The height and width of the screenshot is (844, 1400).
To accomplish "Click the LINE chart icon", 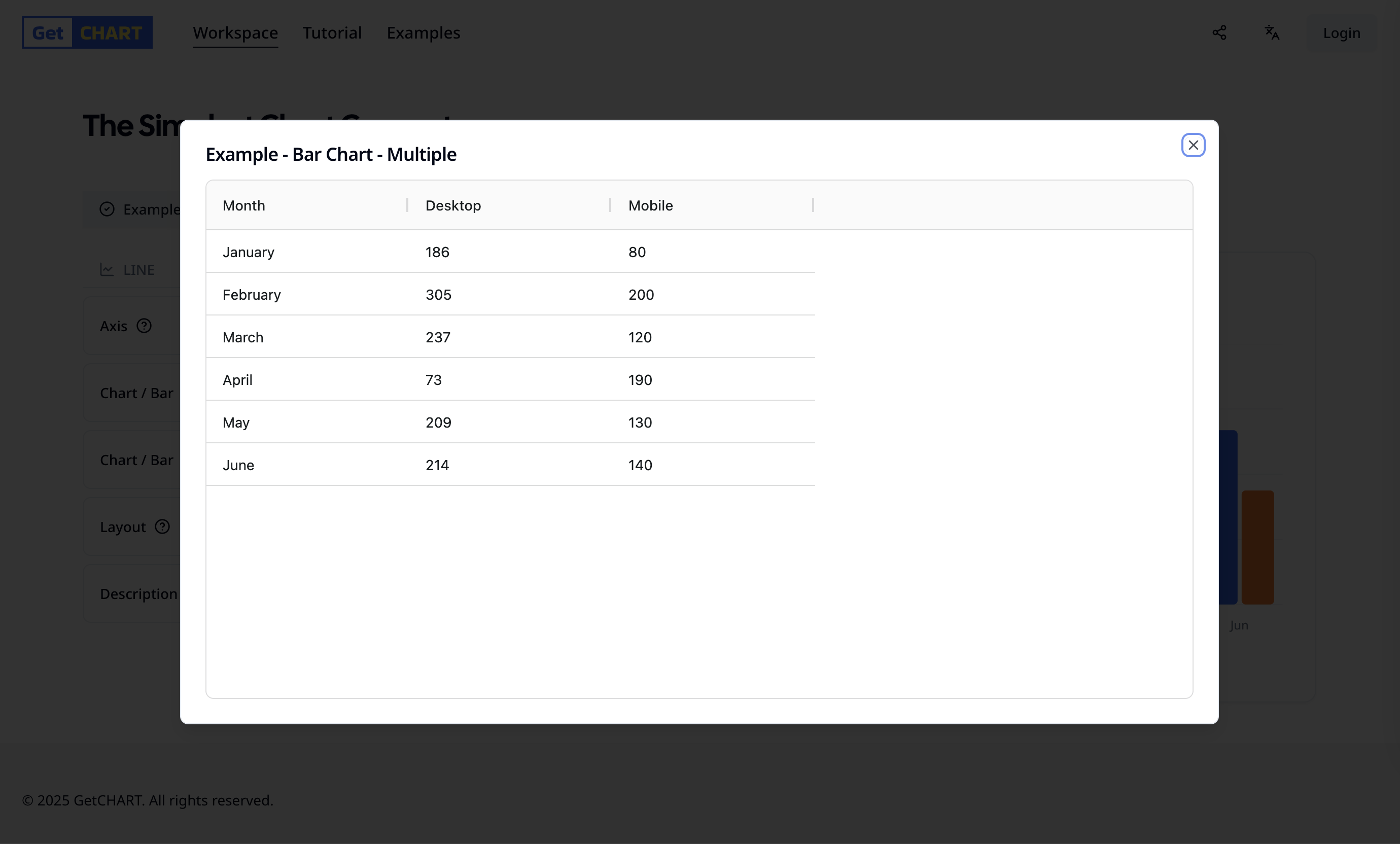I will 107,269.
